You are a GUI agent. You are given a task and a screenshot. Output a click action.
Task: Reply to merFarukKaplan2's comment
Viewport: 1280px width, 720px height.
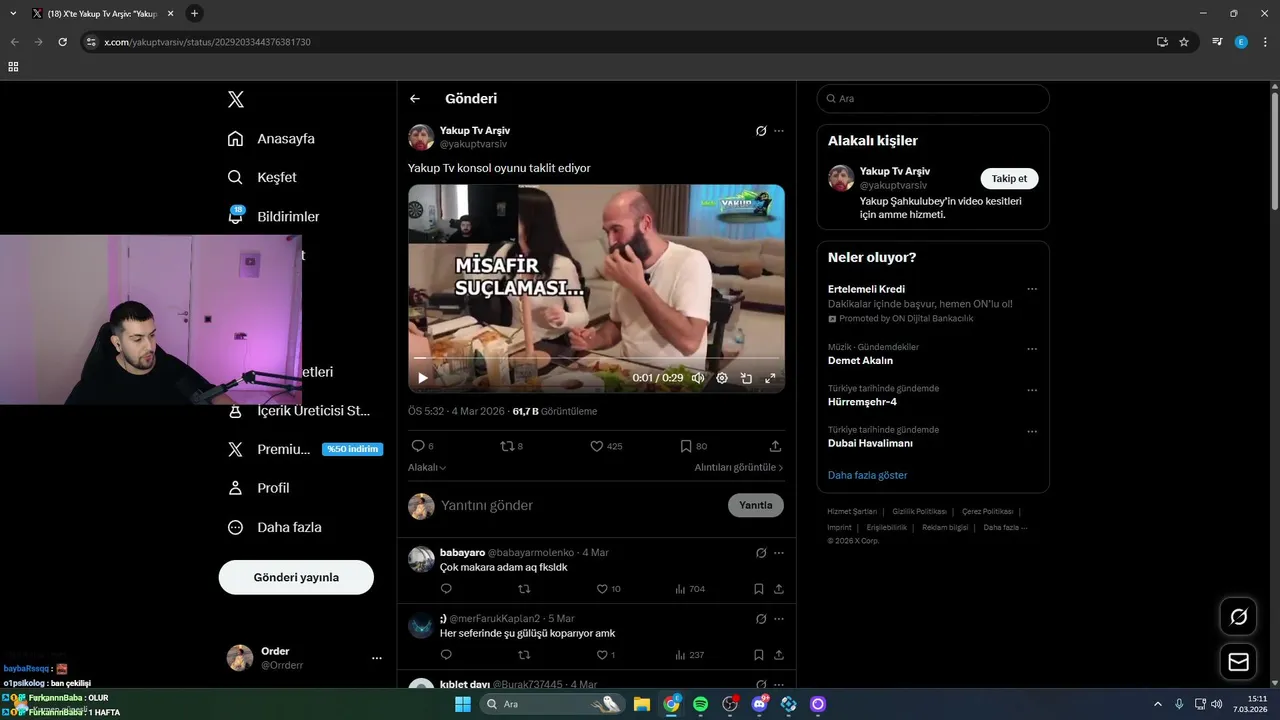[446, 655]
